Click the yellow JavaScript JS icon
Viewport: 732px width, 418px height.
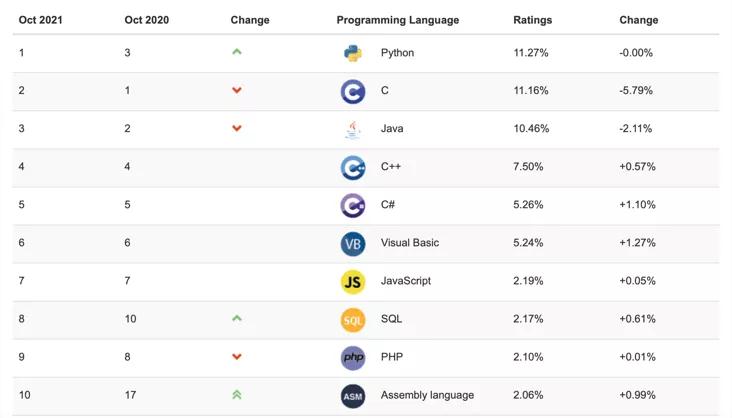coord(352,281)
